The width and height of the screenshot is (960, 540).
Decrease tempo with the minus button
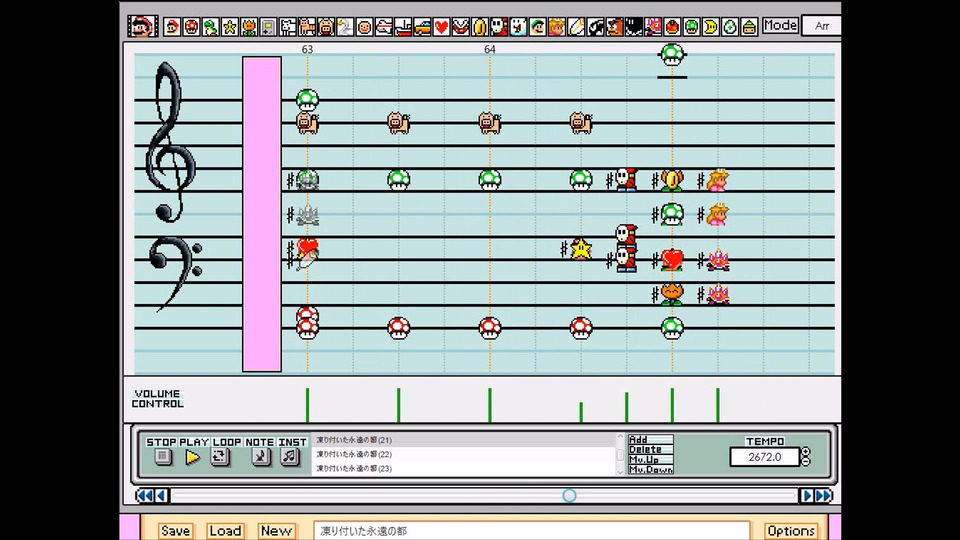[806, 461]
